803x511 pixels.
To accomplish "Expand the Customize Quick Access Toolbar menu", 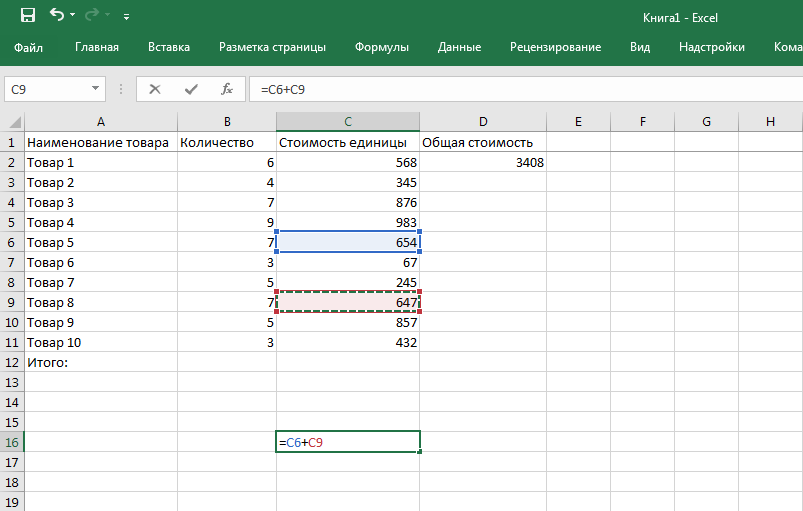I will click(x=125, y=17).
